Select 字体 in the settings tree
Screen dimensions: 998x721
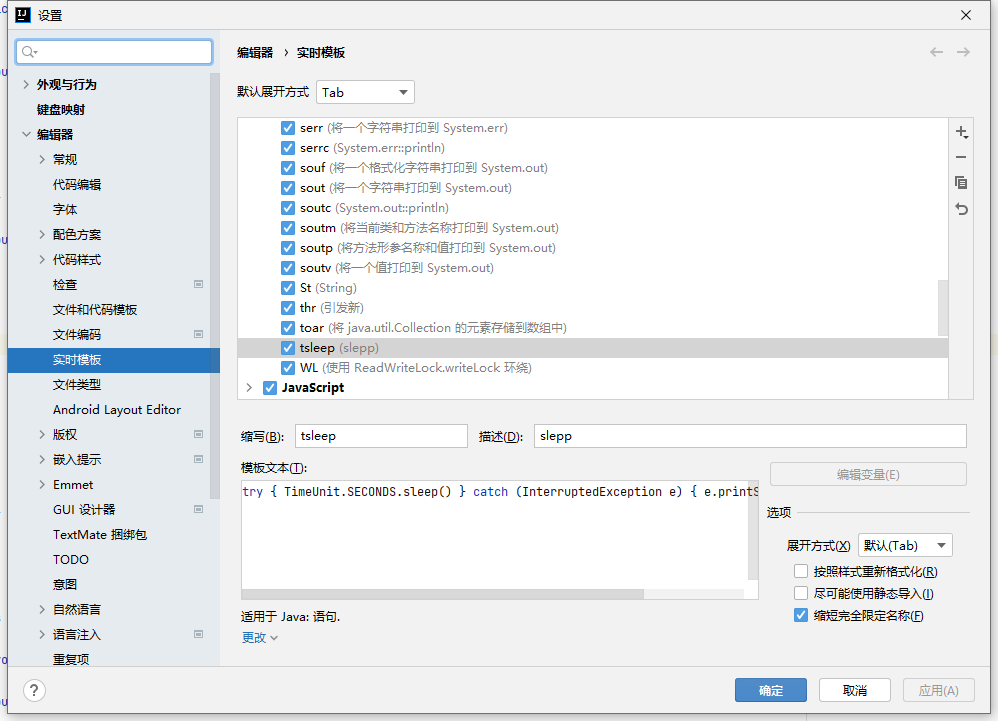click(x=65, y=209)
